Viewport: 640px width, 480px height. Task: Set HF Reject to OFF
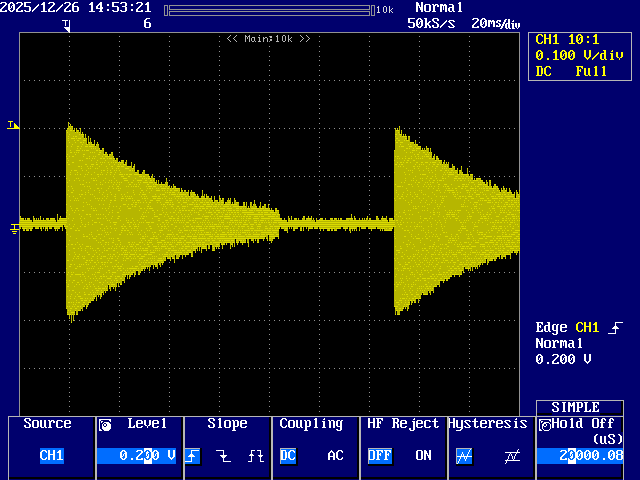[x=379, y=456]
